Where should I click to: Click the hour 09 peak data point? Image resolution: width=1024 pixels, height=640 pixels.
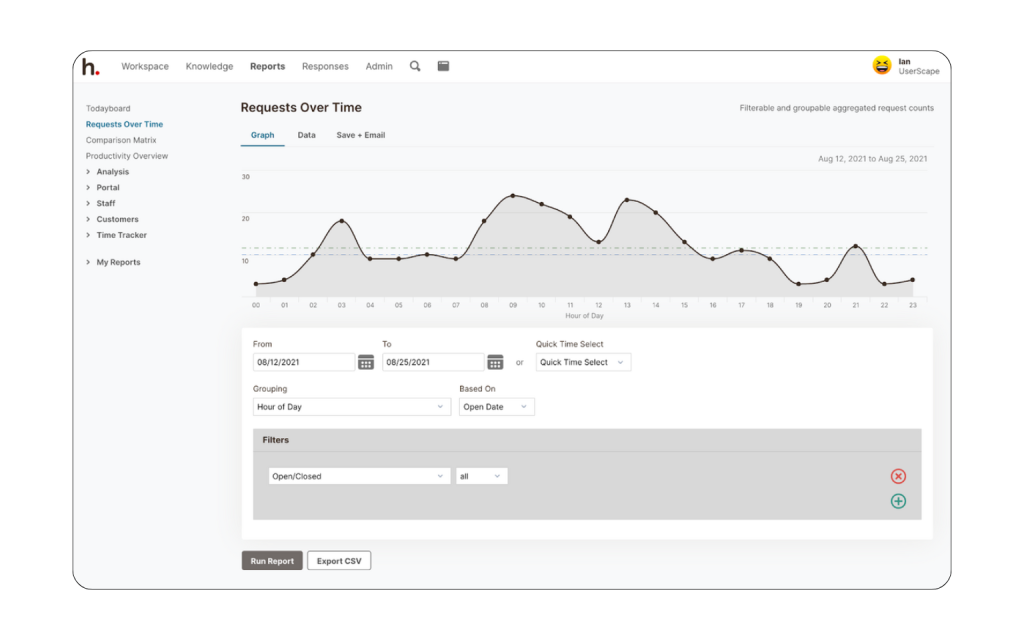pos(513,196)
